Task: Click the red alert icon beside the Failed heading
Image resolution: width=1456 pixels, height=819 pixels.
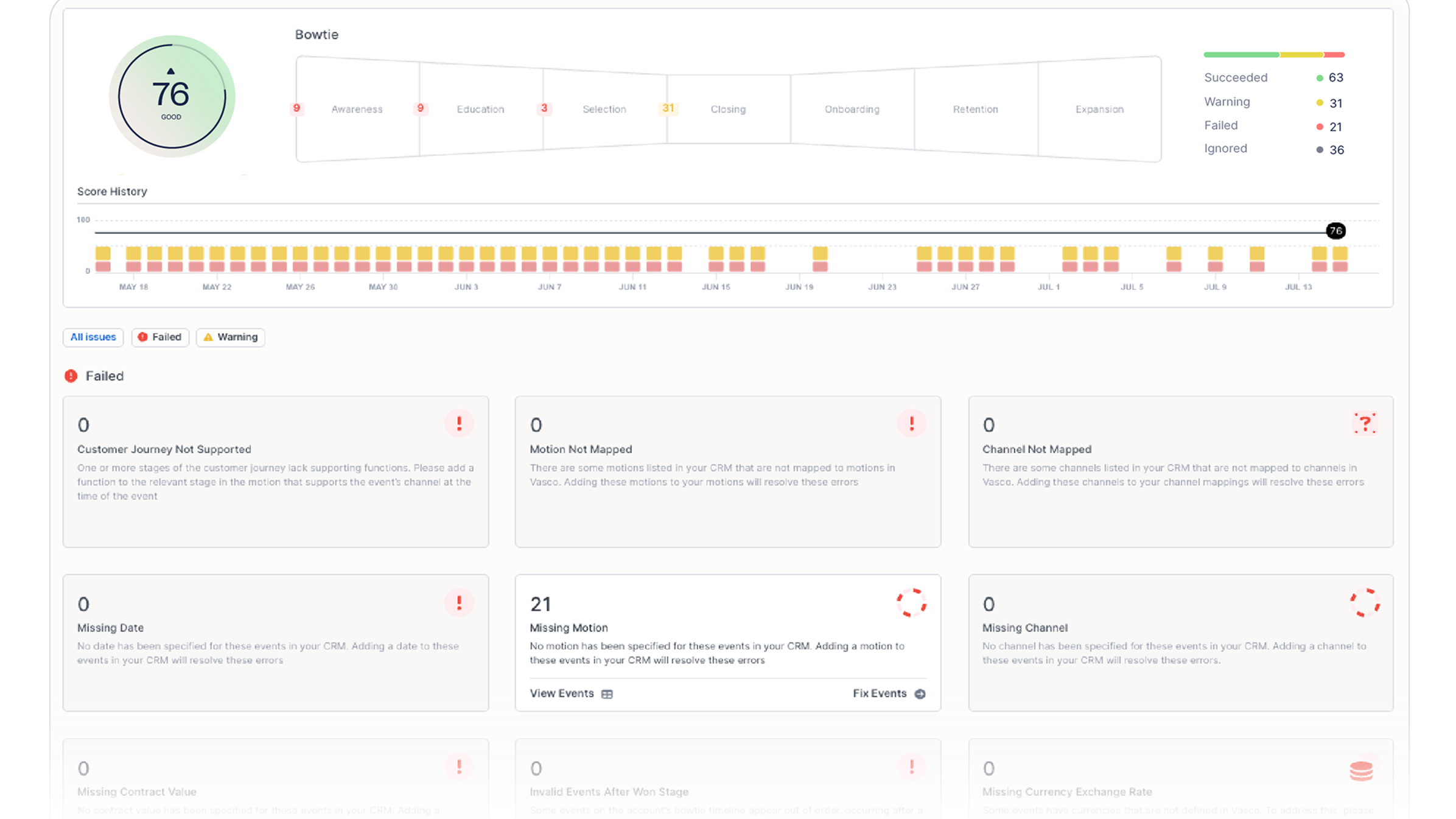Action: 71,376
